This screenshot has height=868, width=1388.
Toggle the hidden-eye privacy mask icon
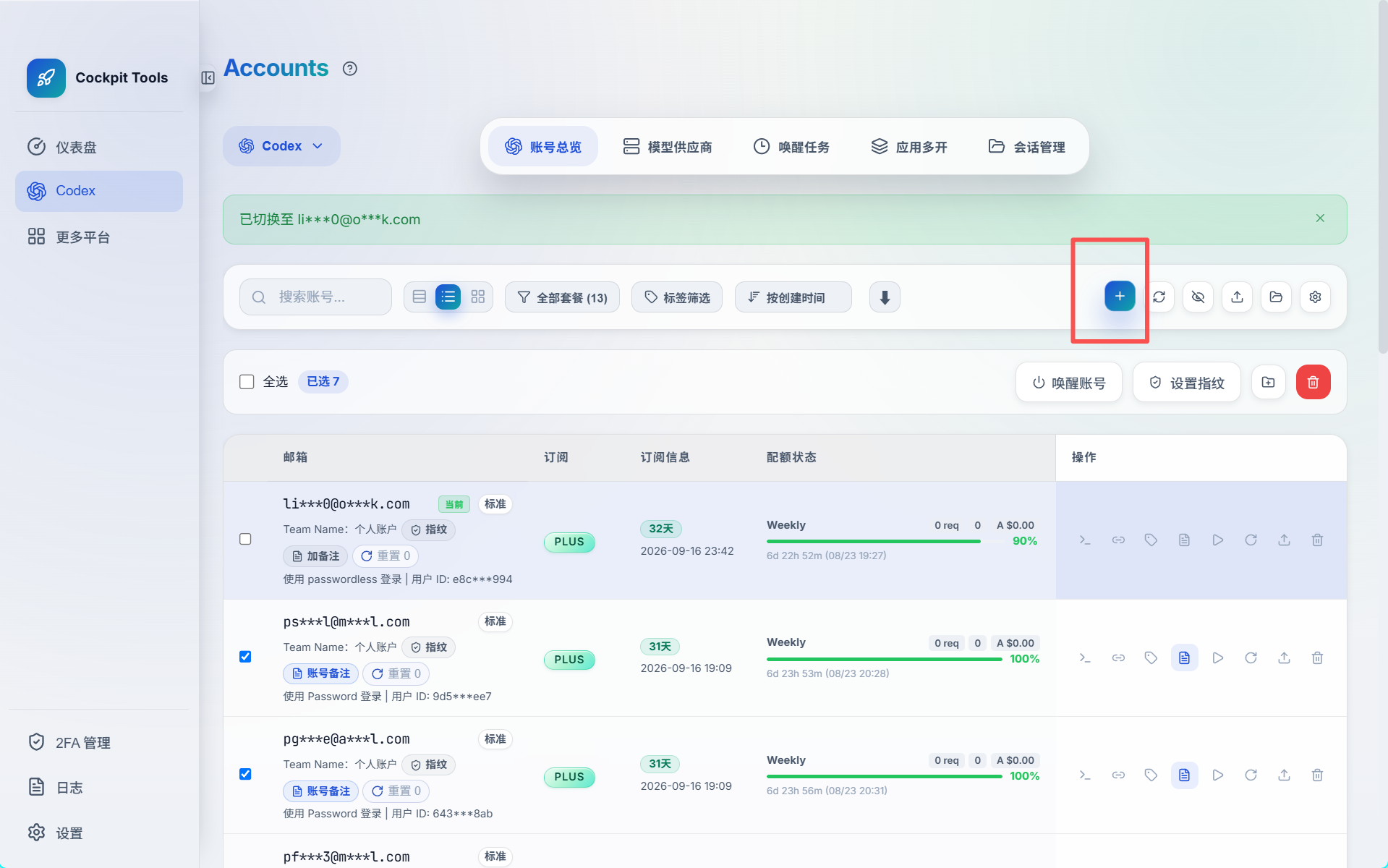[1198, 297]
